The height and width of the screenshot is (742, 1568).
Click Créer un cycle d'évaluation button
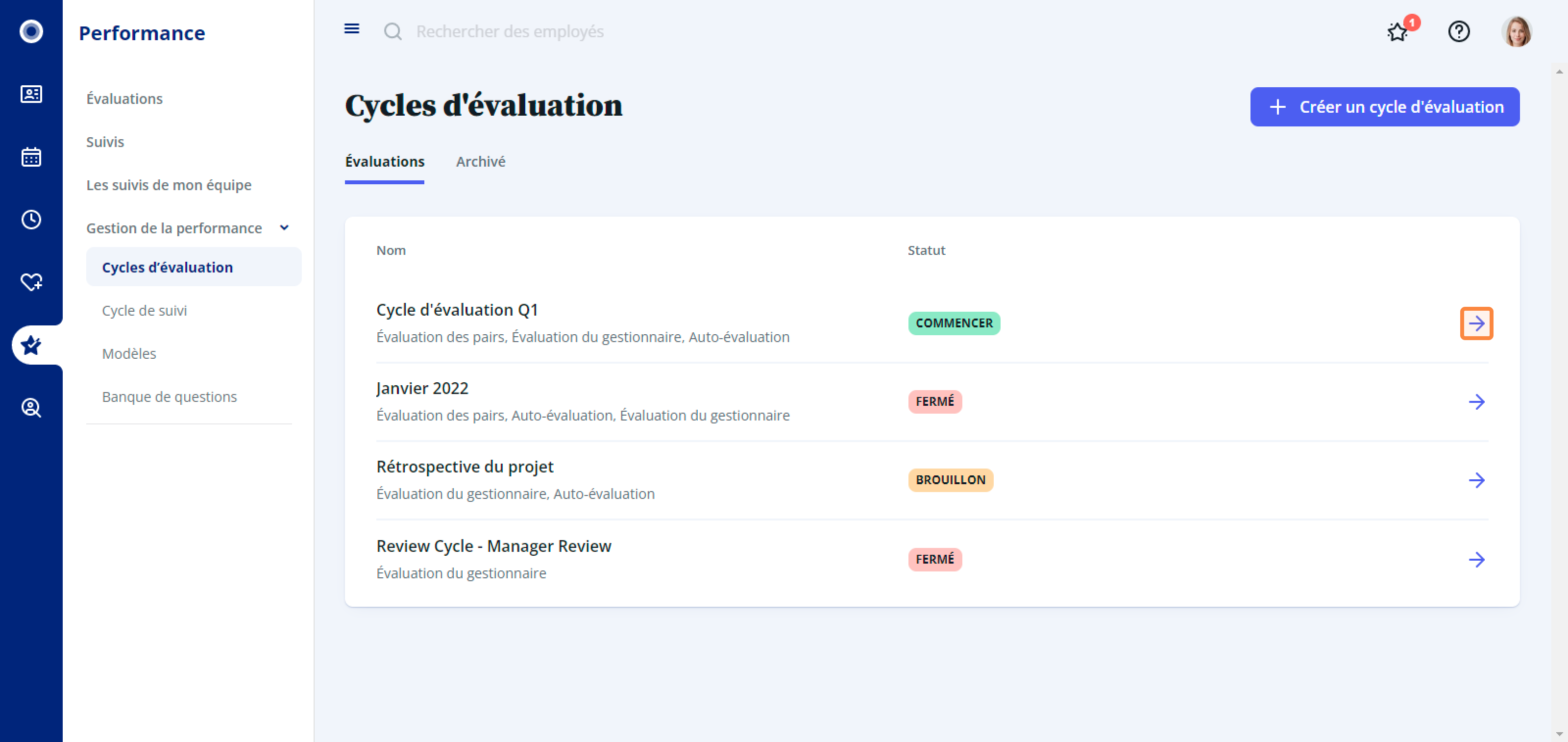(x=1385, y=107)
